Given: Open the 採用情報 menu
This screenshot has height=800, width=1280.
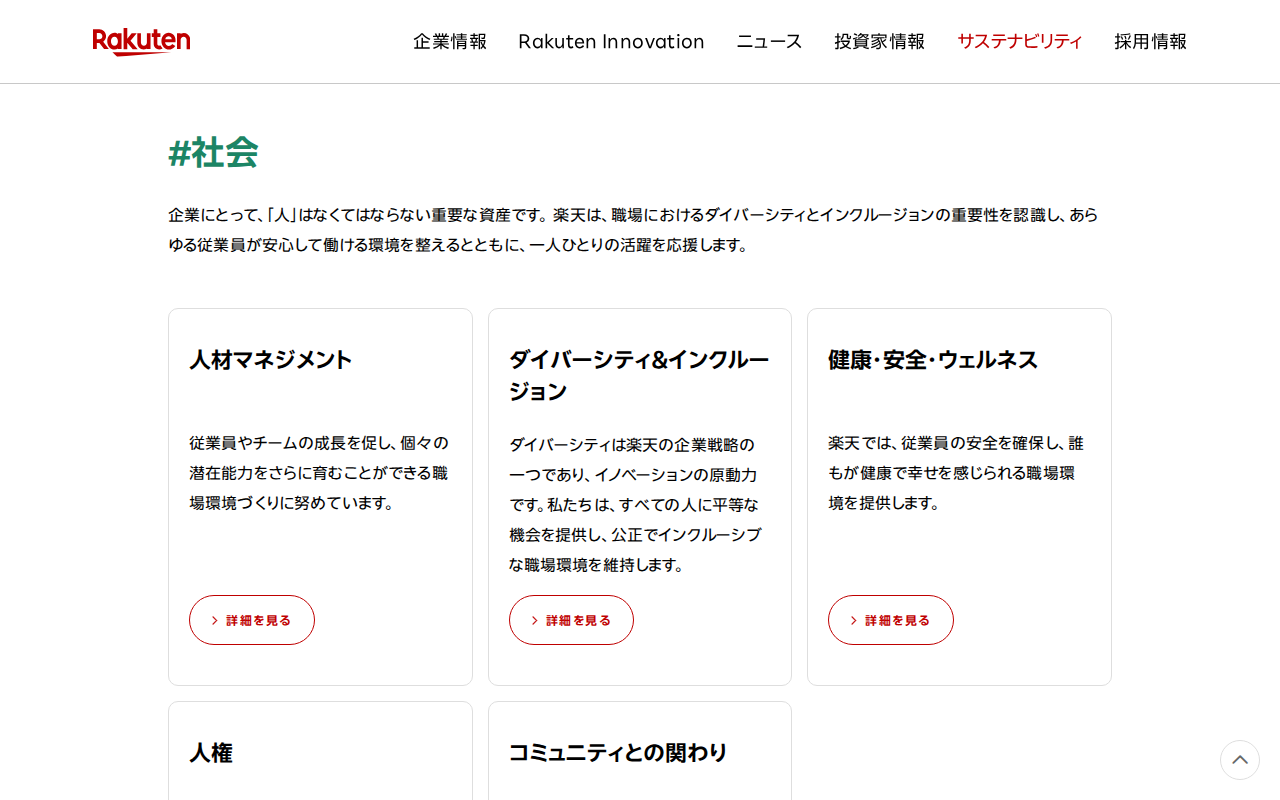Looking at the screenshot, I should point(1150,42).
